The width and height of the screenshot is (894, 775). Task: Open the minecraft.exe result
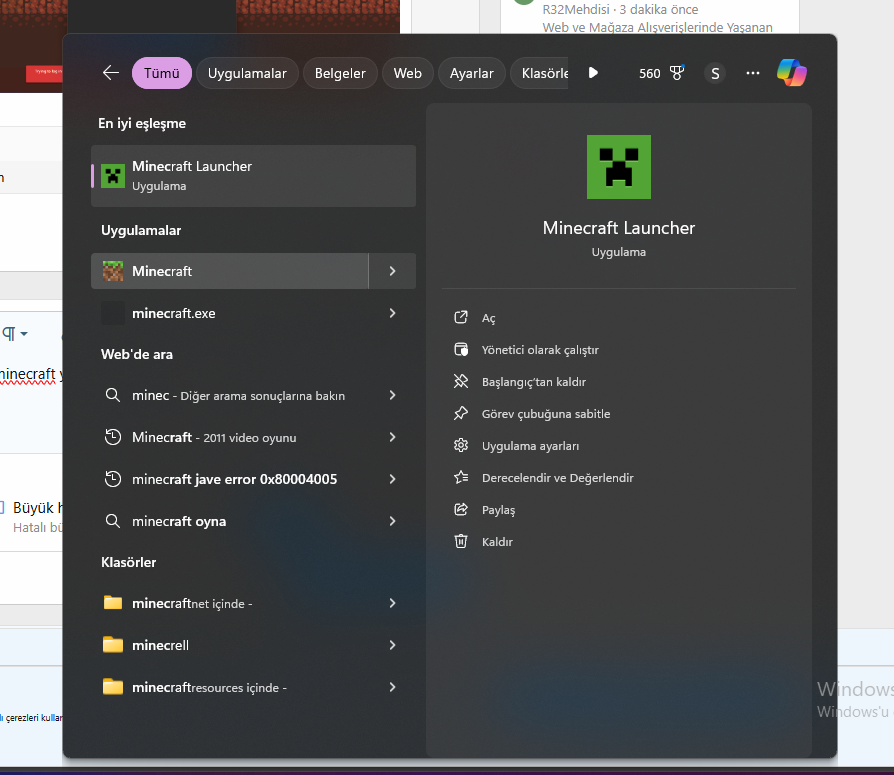coord(230,313)
